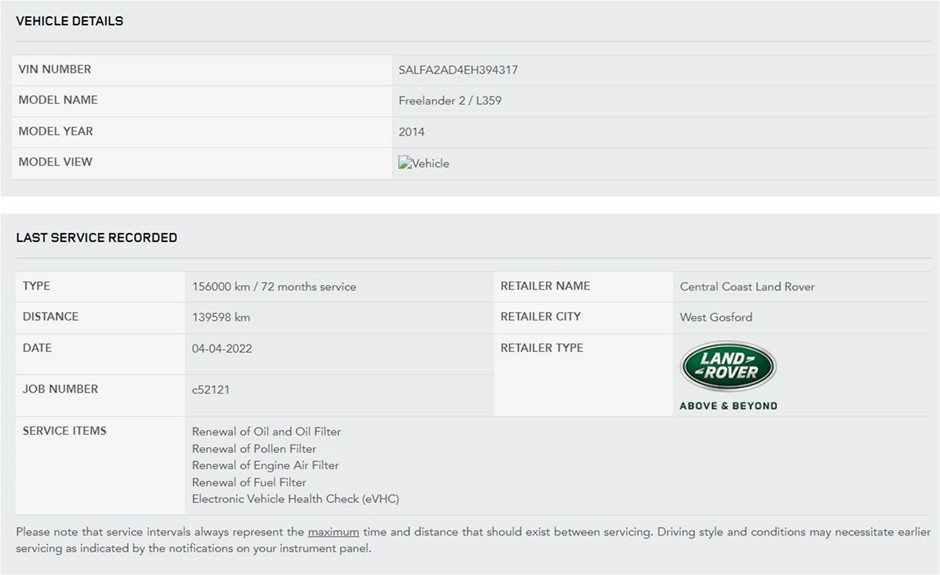Click the 'VEHICLE DETAILS' section heading
The width and height of the screenshot is (940, 575).
click(69, 21)
